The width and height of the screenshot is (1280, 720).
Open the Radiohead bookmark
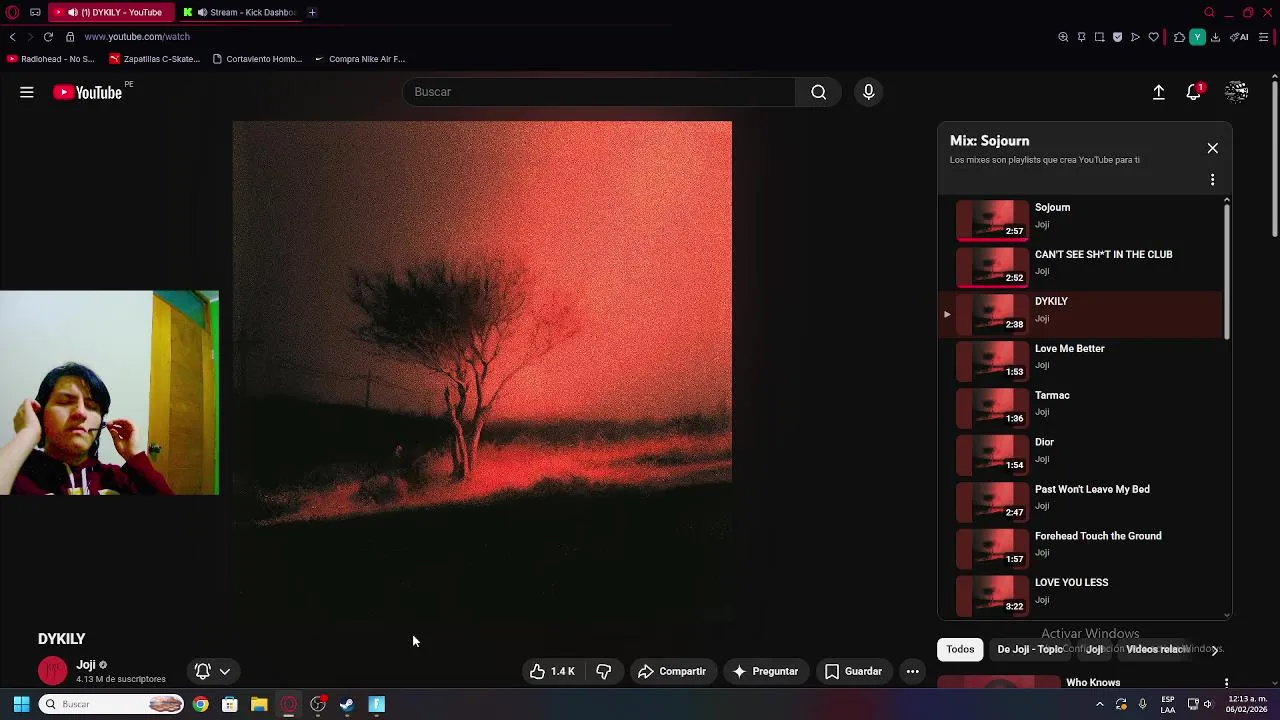coord(51,59)
